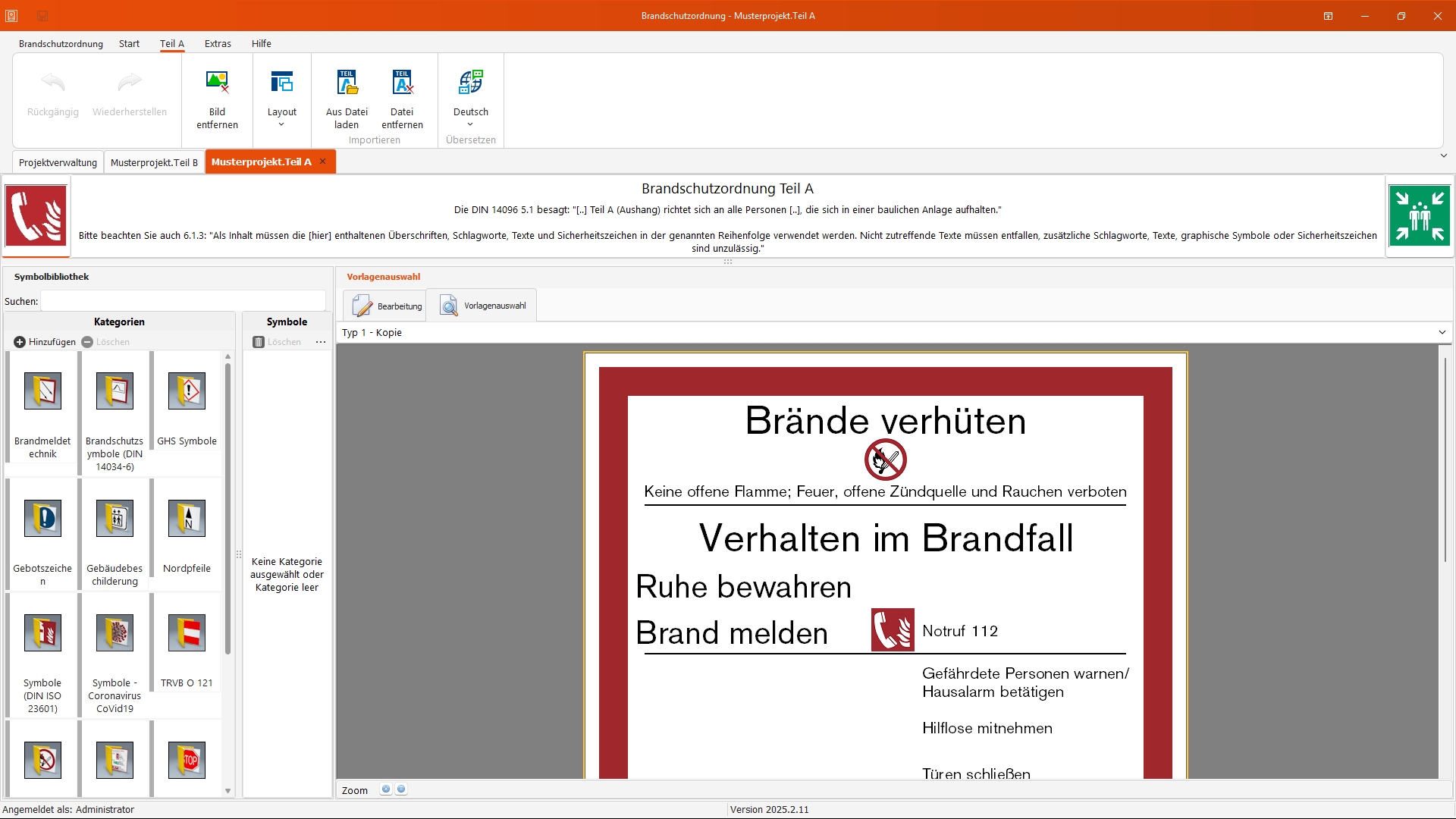
Task: Open the Deutsch translation dropdown
Action: [470, 97]
